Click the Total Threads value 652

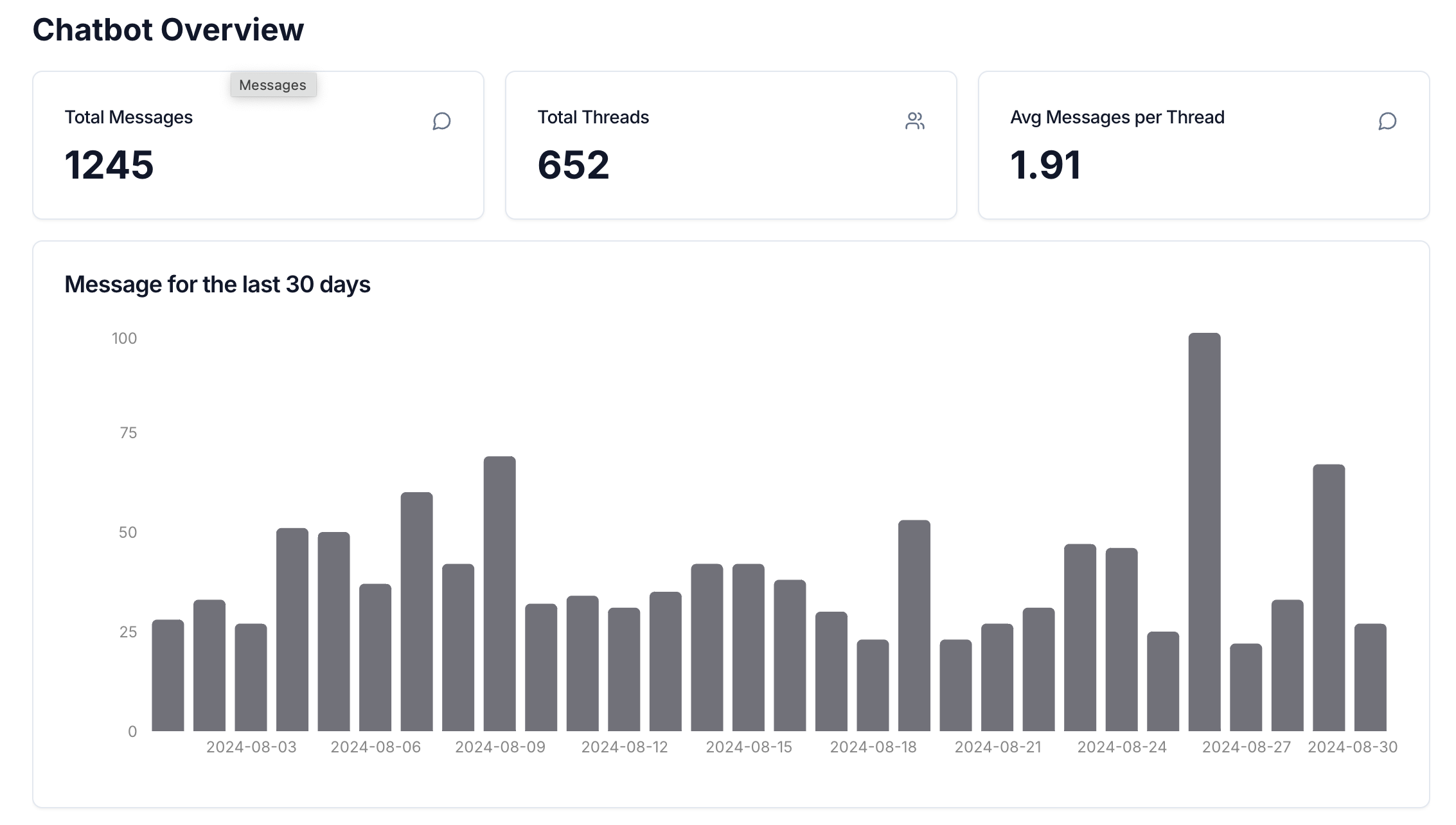[573, 164]
